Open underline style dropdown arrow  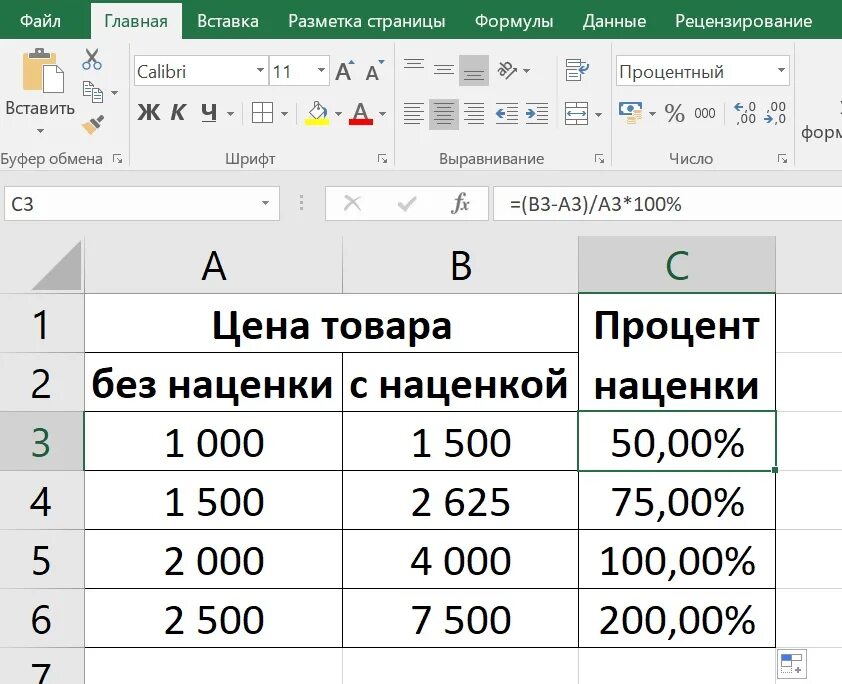click(230, 114)
